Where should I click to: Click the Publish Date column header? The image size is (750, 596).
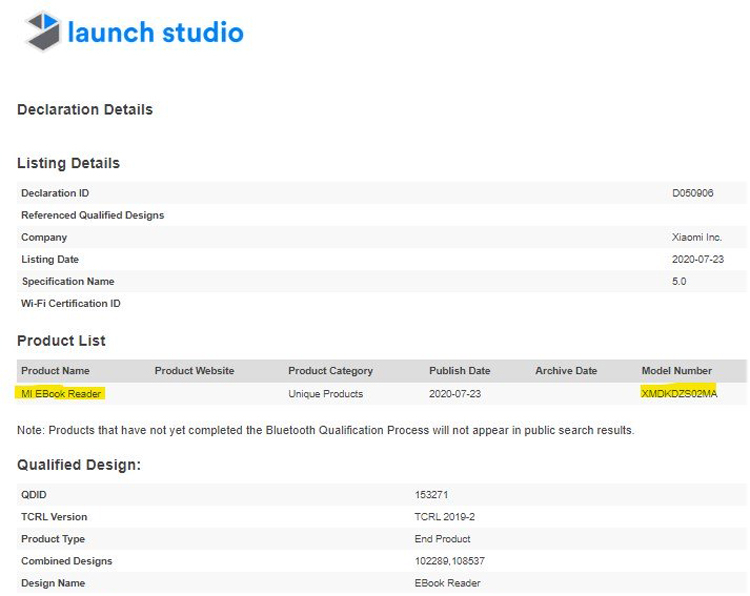coord(460,371)
